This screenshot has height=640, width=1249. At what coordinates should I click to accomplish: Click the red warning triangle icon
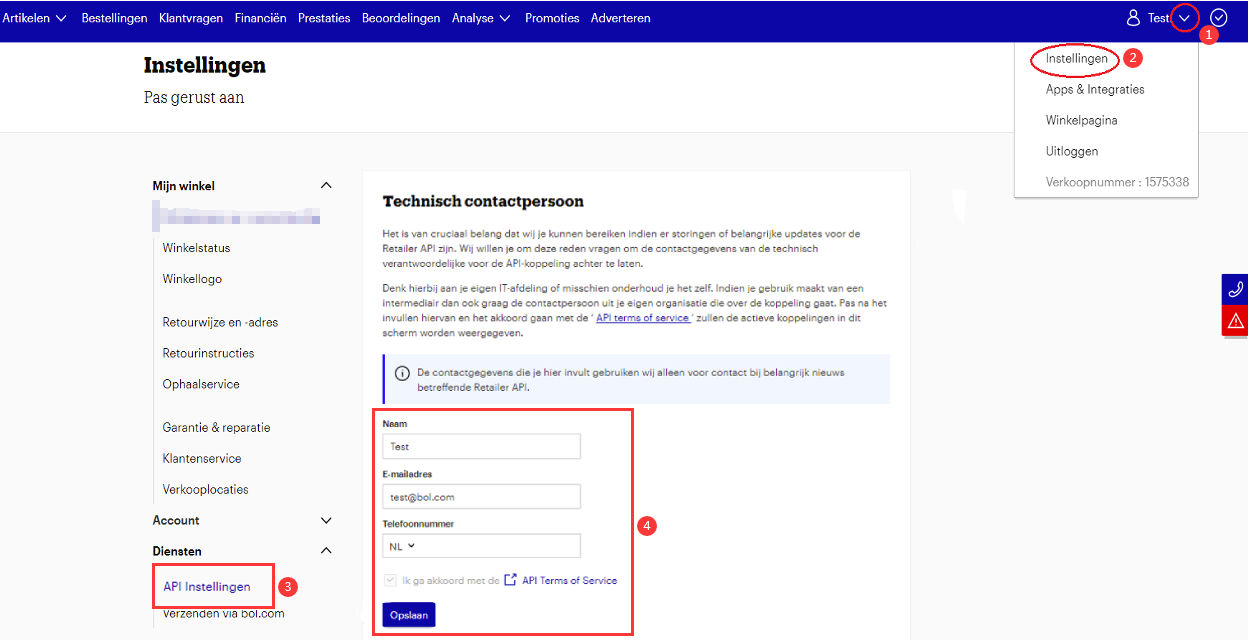[1235, 320]
